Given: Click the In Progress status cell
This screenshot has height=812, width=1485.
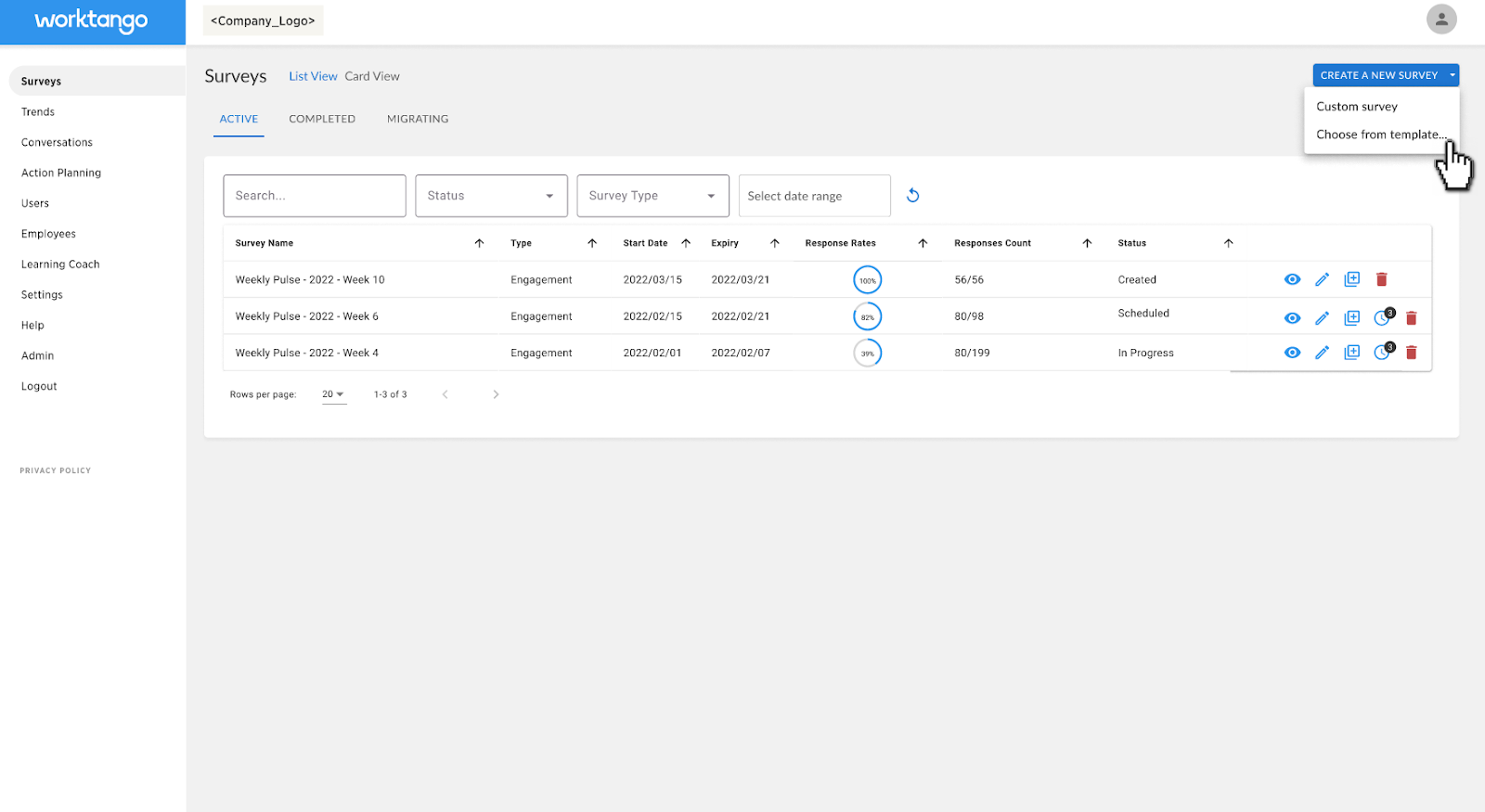Looking at the screenshot, I should point(1145,353).
